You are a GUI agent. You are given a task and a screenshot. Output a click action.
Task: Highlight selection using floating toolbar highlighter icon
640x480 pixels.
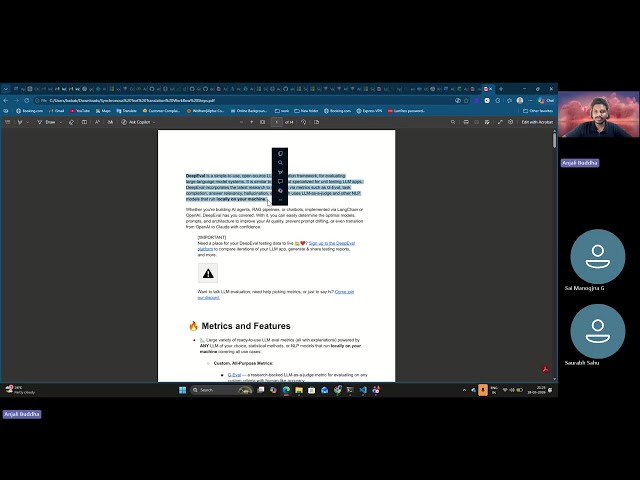coord(280,172)
